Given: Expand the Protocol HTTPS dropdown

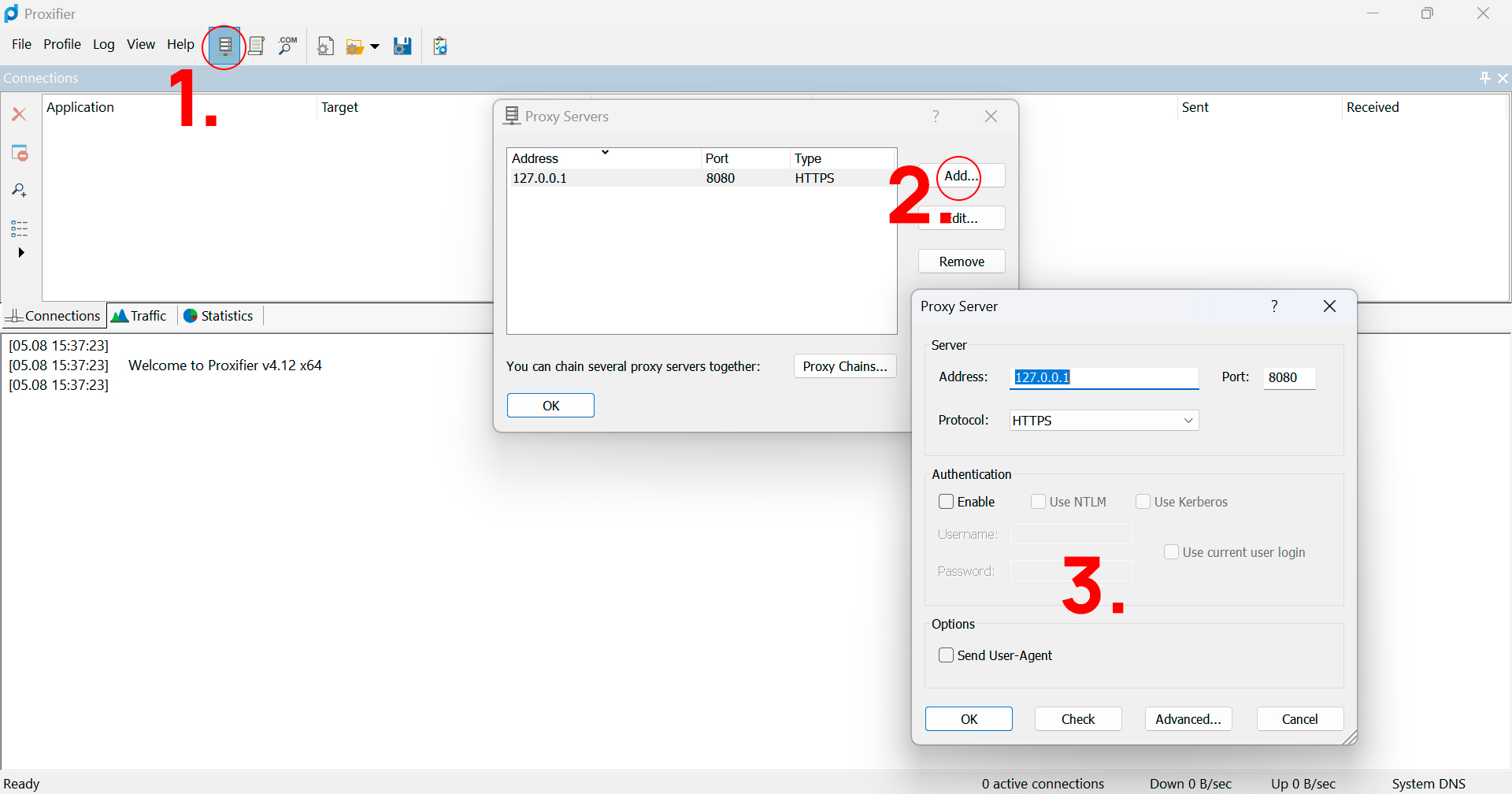Looking at the screenshot, I should [x=1104, y=421].
